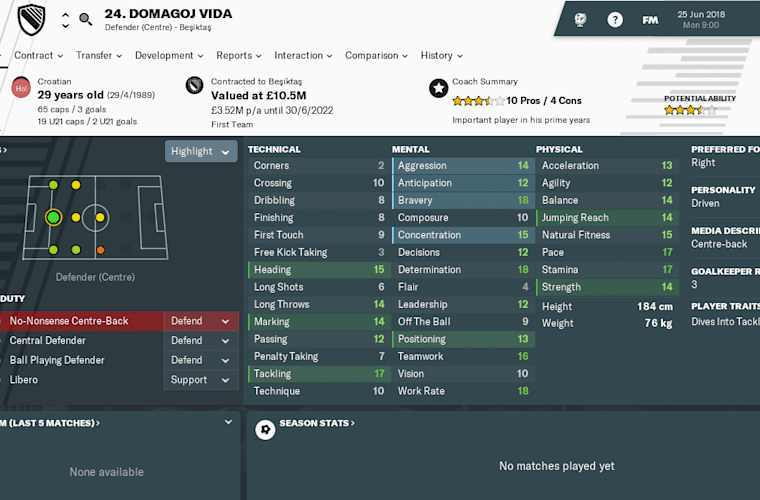This screenshot has height=500, width=760.
Task: Select the Central Defender role
Action: pyautogui.click(x=48, y=341)
